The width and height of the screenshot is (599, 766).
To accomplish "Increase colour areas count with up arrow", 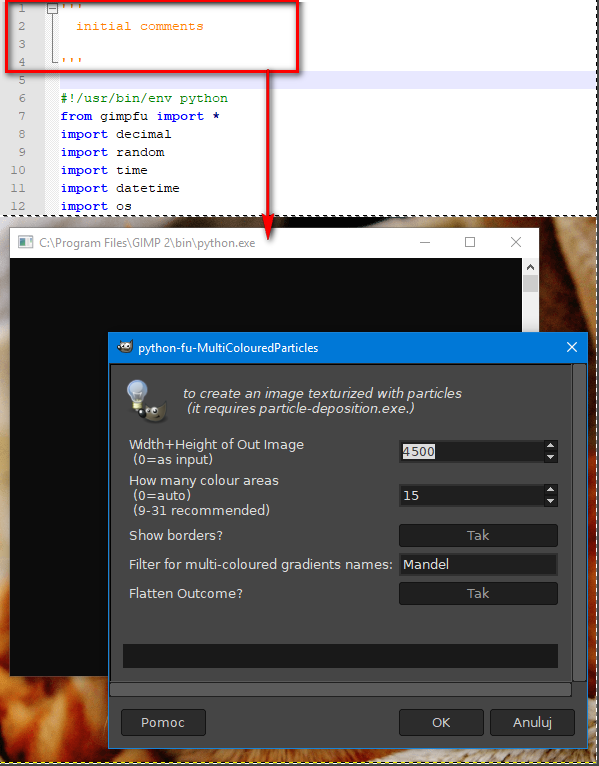I will (551, 489).
